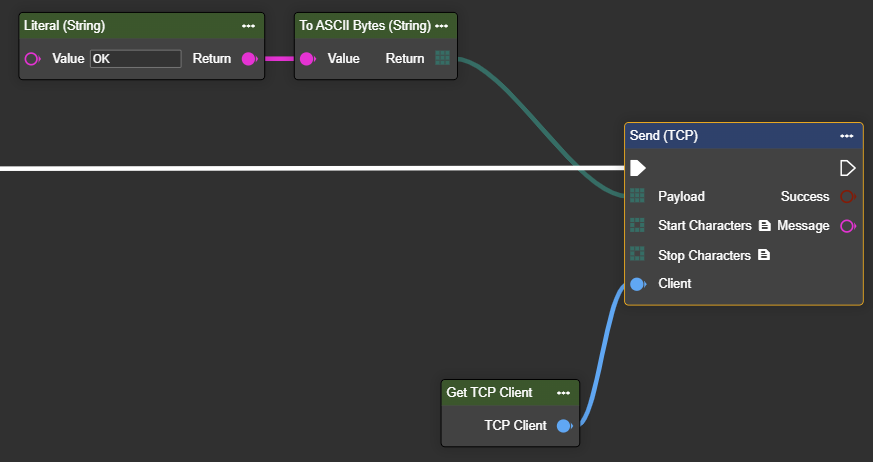Image resolution: width=873 pixels, height=462 pixels.
Task: Click the Start Characters array input pin
Action: 638,226
